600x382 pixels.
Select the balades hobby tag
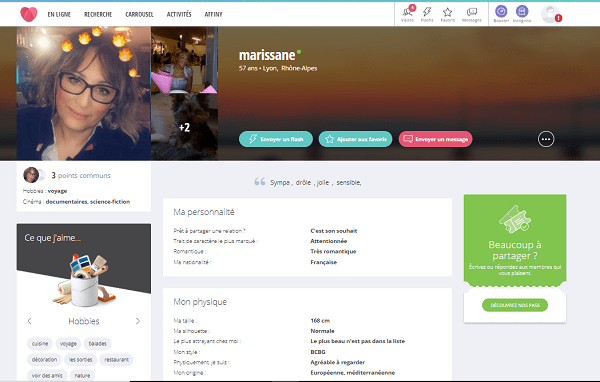[x=98, y=344]
